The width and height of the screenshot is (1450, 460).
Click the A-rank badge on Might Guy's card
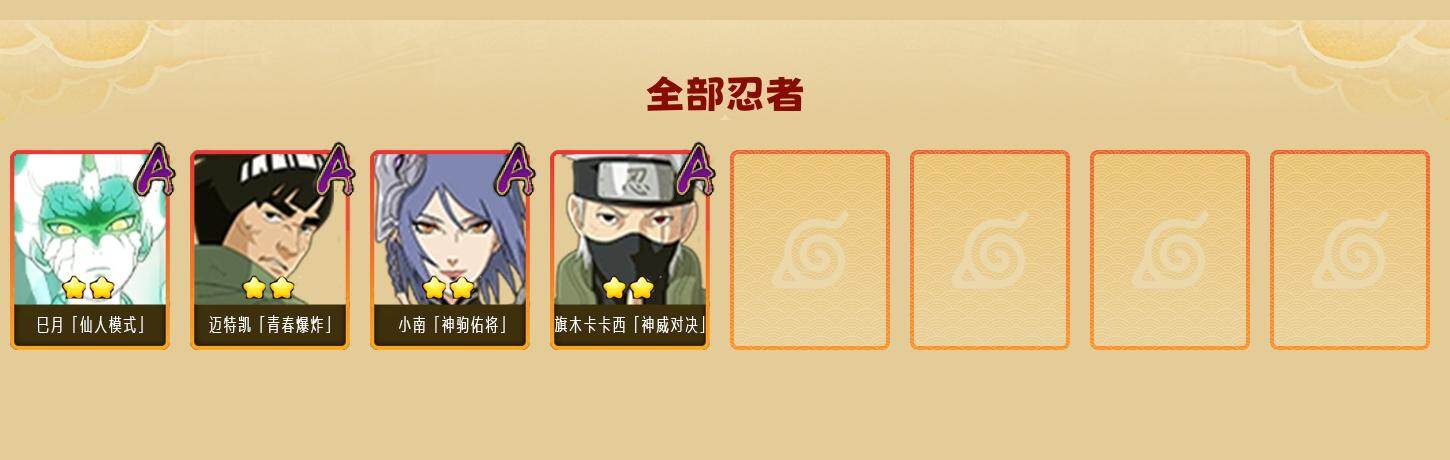coord(336,170)
